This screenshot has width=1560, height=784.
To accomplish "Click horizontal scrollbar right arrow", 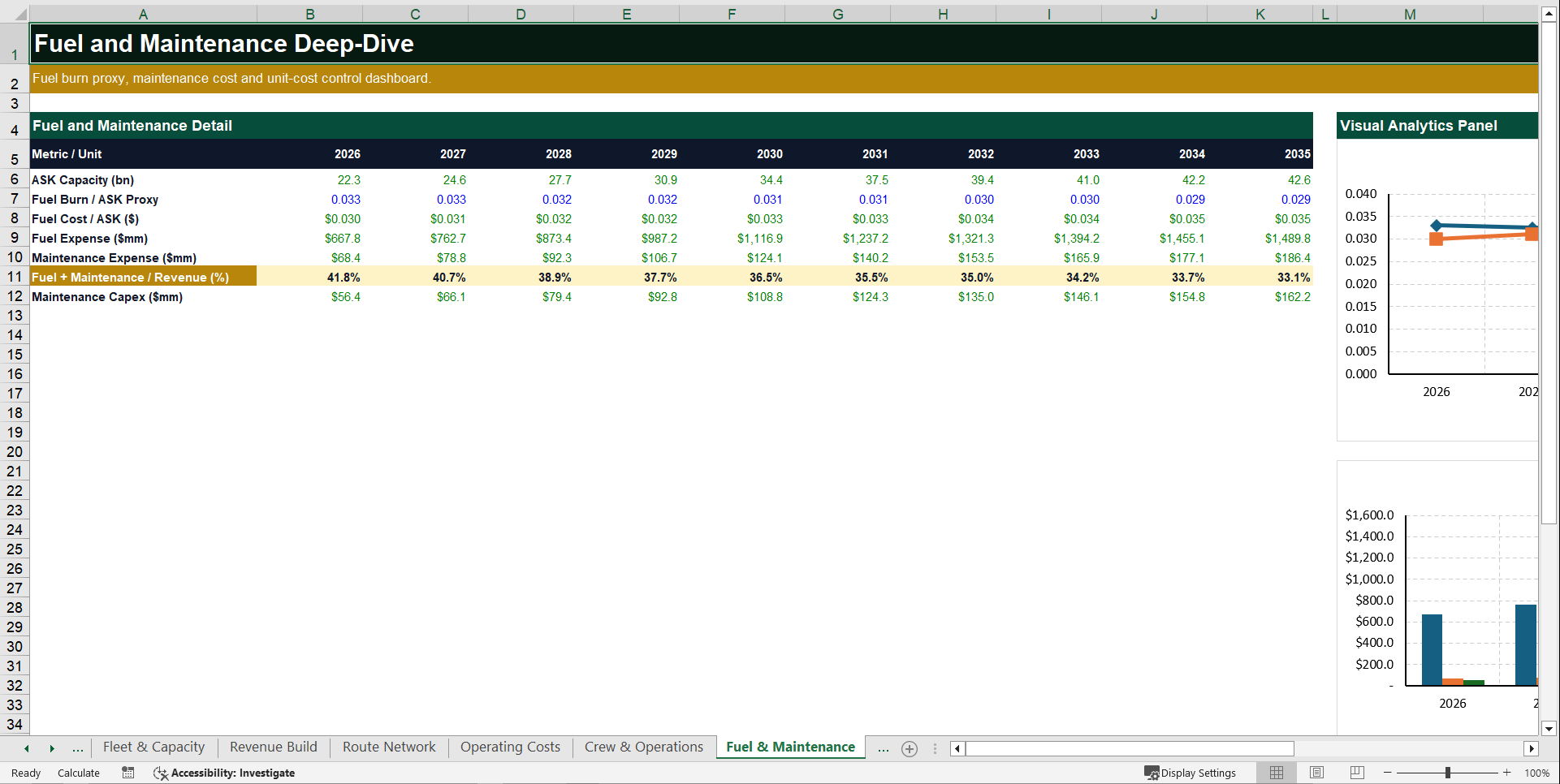I will [1531, 748].
